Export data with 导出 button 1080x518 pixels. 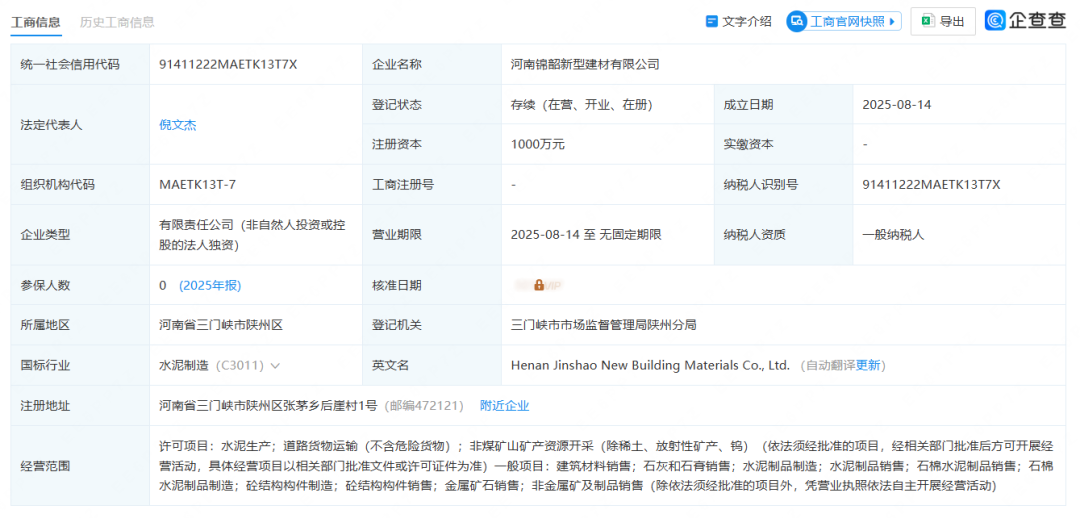943,21
